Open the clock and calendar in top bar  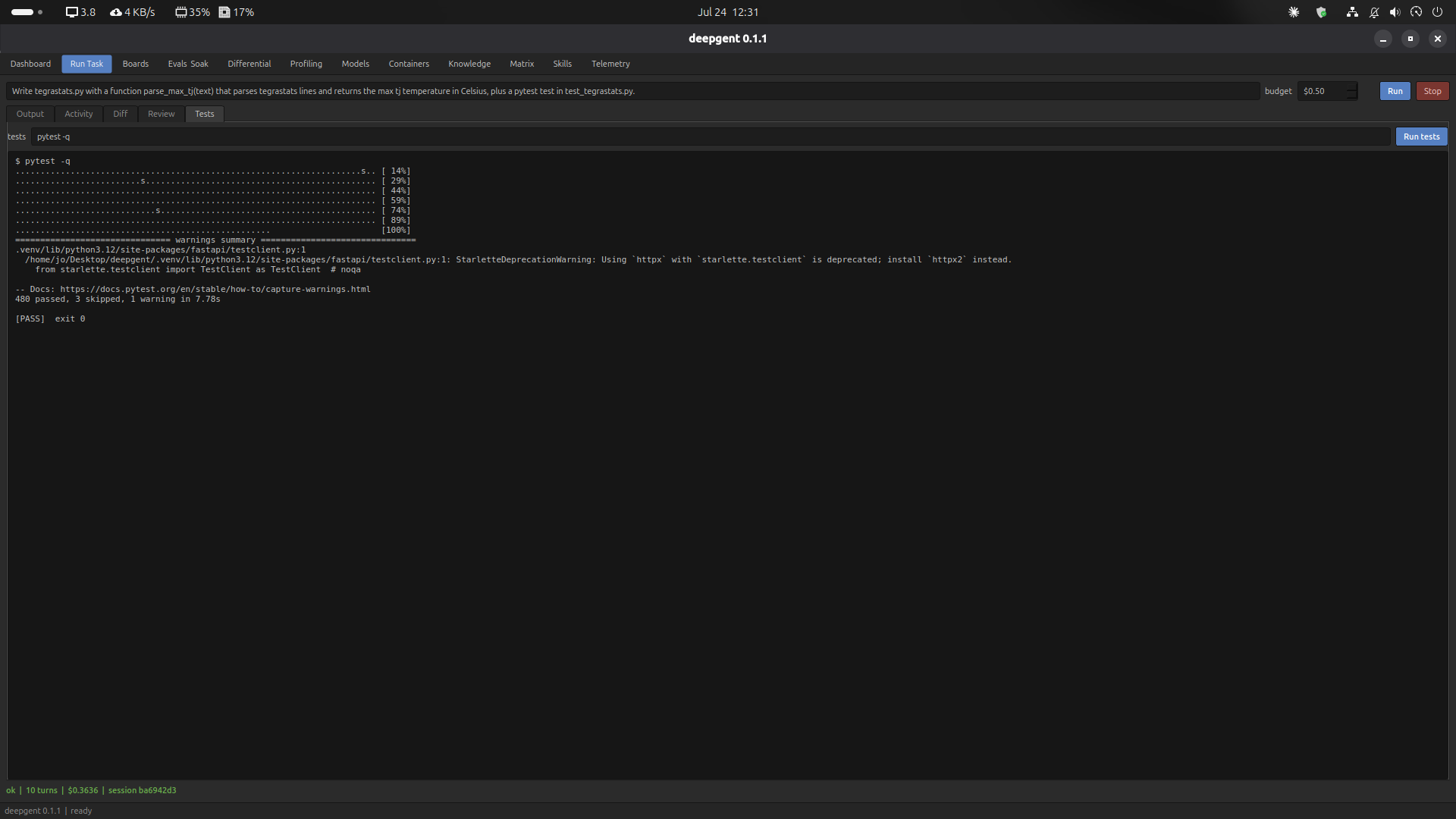[728, 12]
